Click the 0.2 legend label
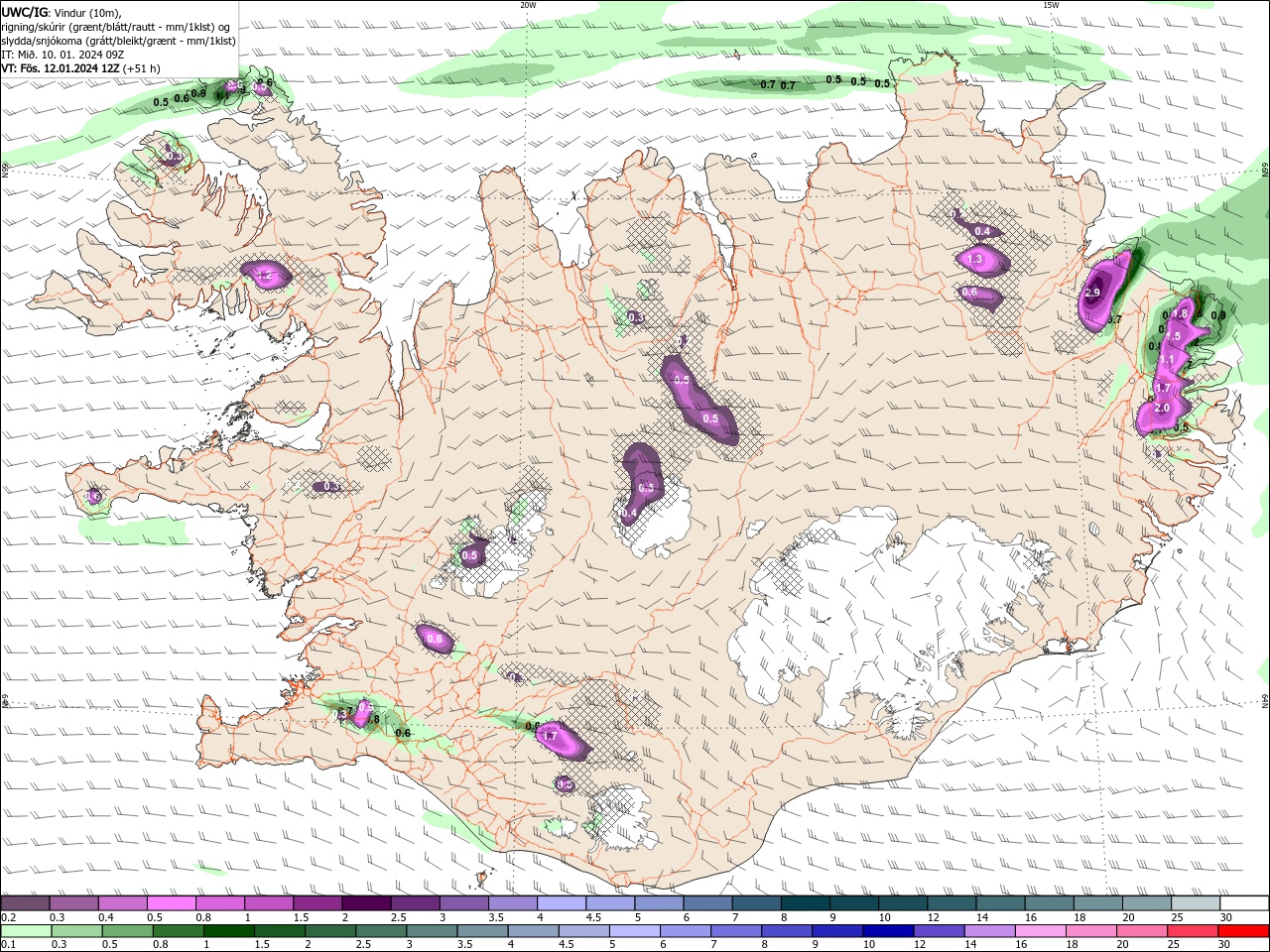The image size is (1270, 952). [x=8, y=917]
